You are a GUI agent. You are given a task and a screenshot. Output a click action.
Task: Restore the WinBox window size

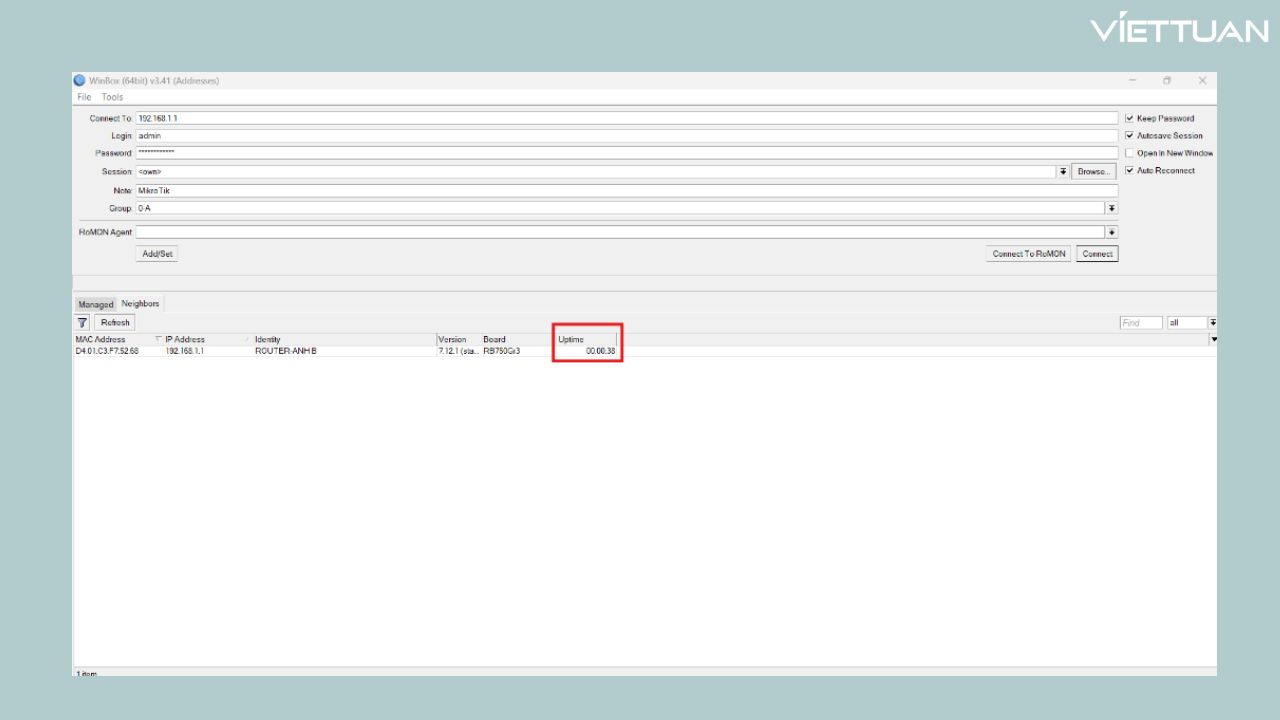tap(1167, 81)
